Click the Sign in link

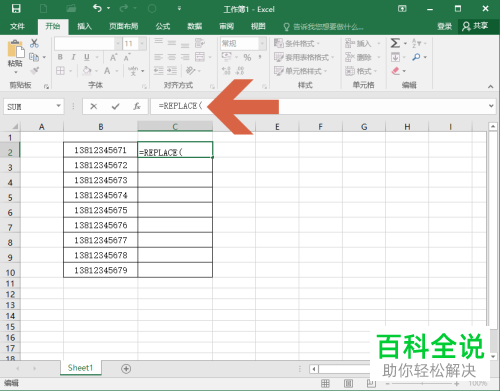(x=445, y=26)
